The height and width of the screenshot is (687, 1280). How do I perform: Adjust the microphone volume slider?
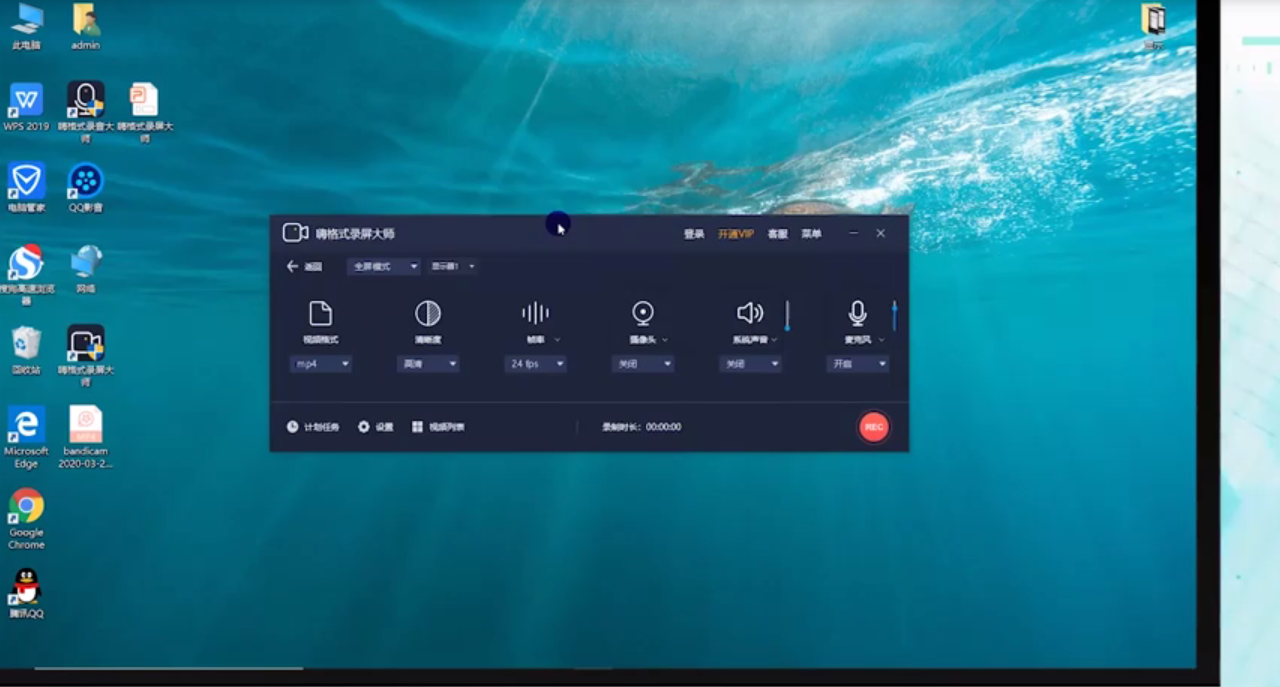pos(894,316)
